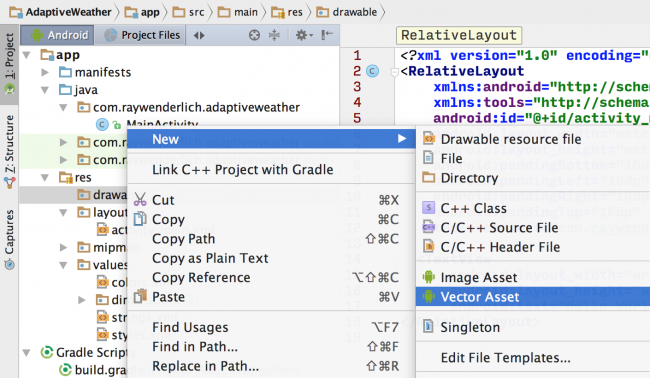Select the drawable folder in project tree
The height and width of the screenshot is (378, 650).
(x=73, y=195)
